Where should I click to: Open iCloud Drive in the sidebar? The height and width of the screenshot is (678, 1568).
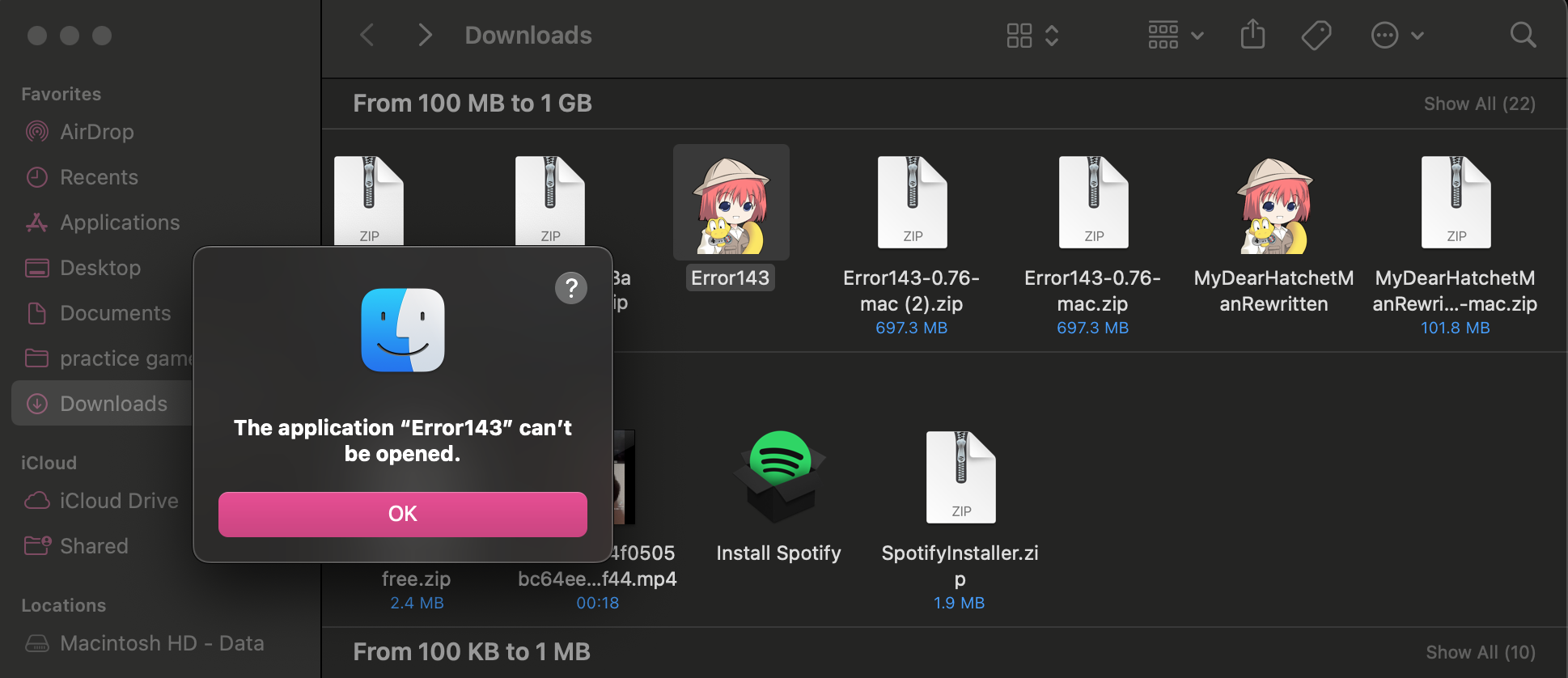(x=118, y=501)
